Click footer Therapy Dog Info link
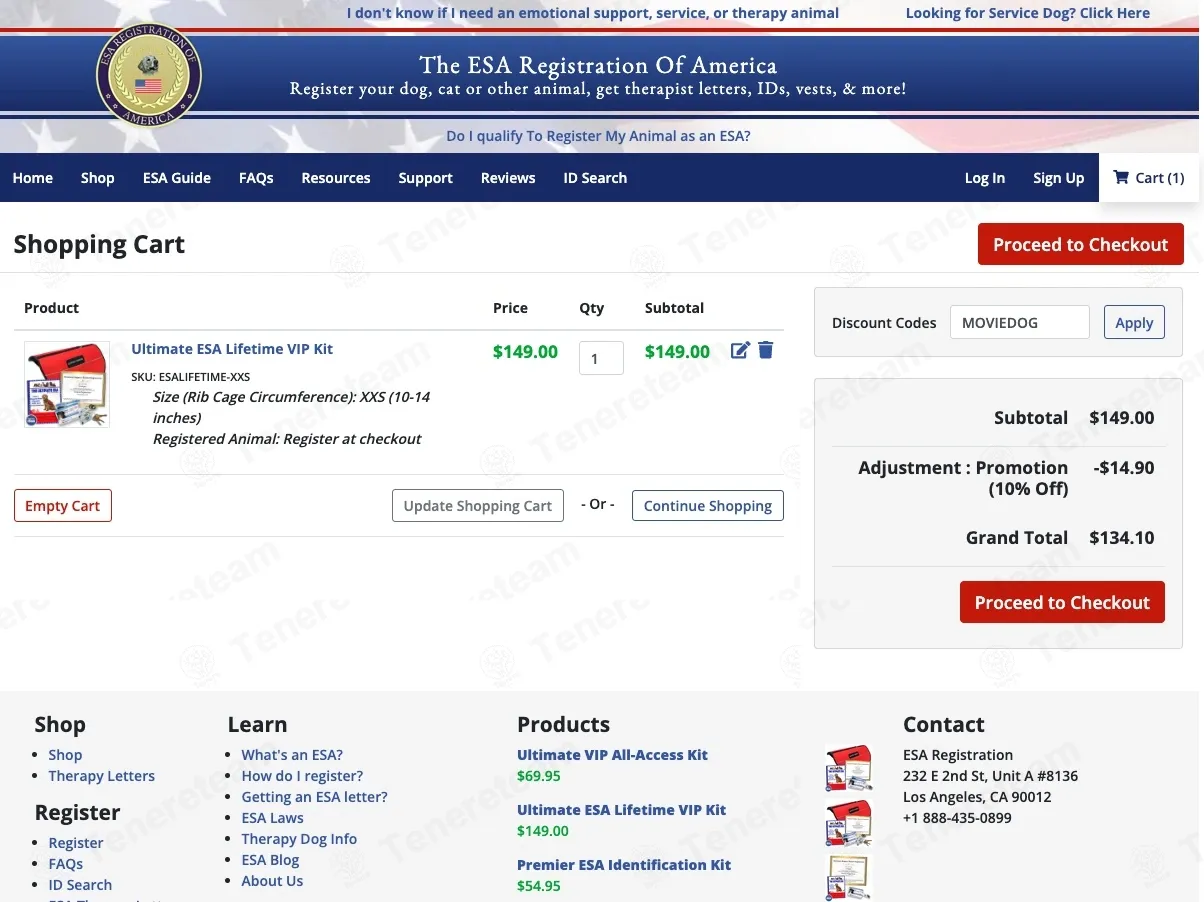Image resolution: width=1204 pixels, height=902 pixels. coord(299,839)
